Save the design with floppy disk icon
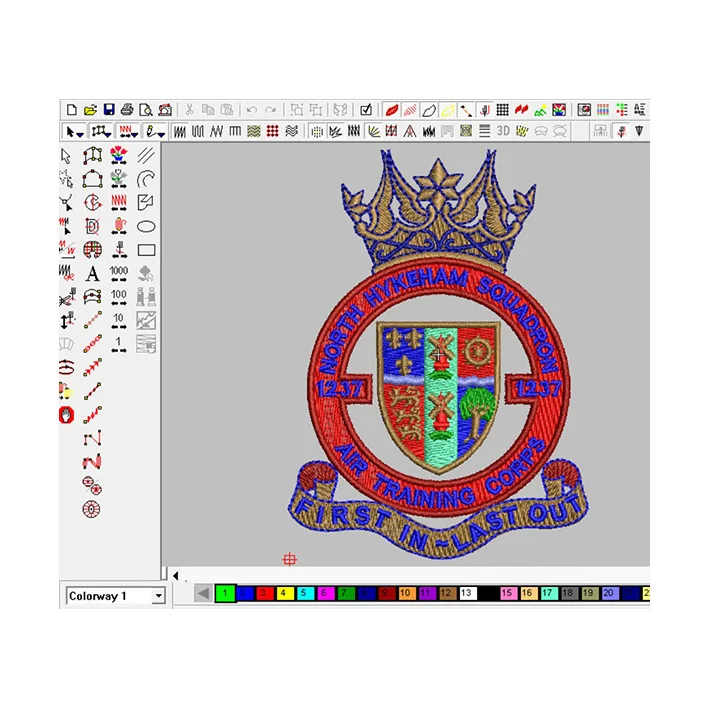 coord(109,110)
